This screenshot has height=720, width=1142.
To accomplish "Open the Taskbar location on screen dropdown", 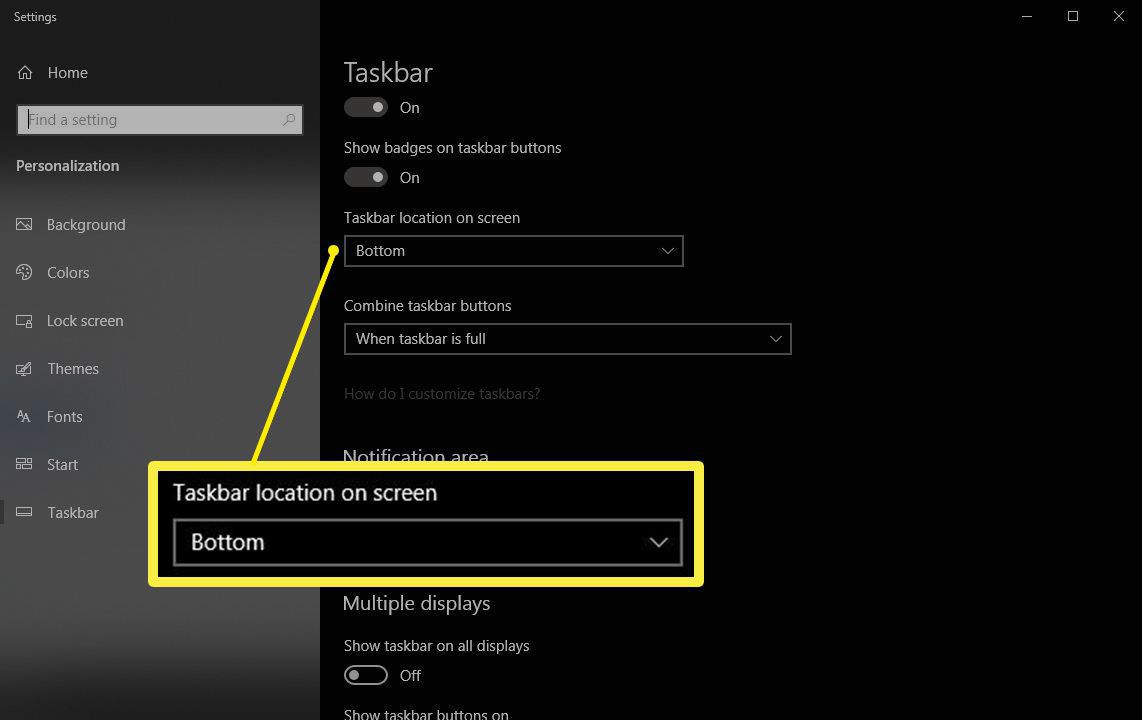I will tap(513, 250).
